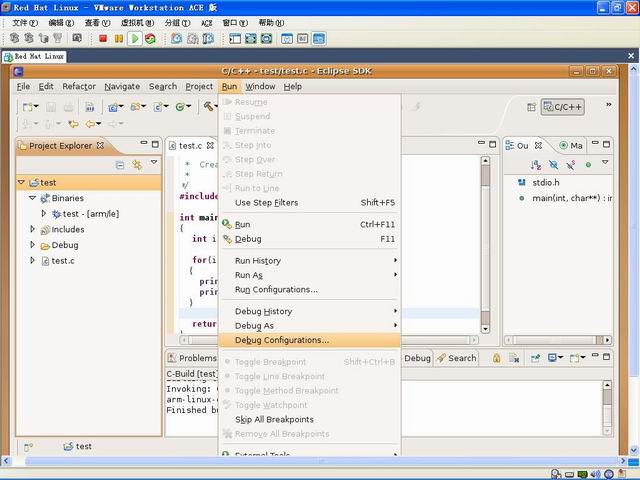Toggle Hide Static Members in Outline
Image resolution: width=640 pixels, height=480 pixels.
pos(571,165)
